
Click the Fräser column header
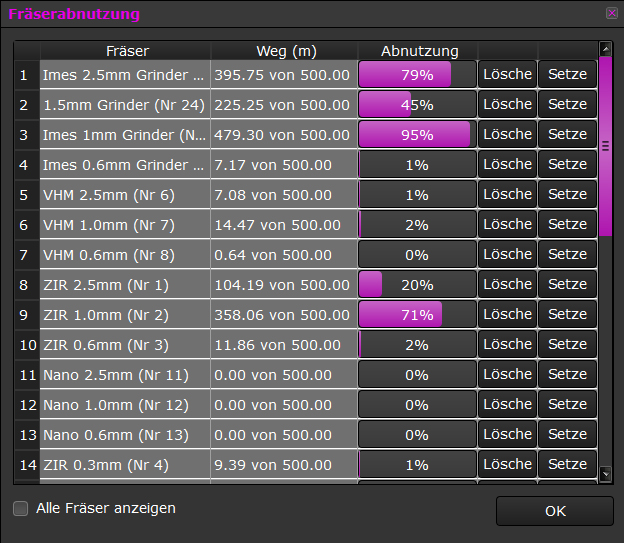[127, 51]
